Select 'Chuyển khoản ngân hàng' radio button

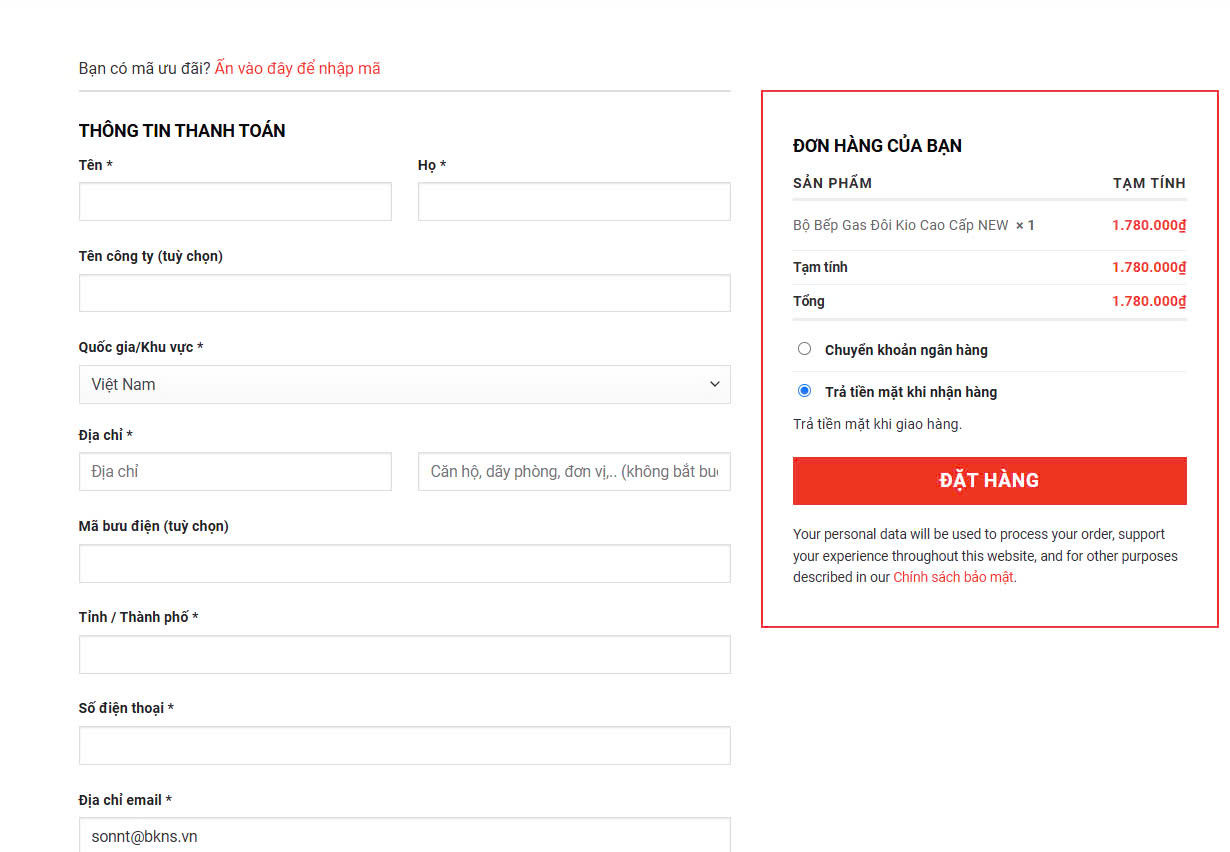804,349
